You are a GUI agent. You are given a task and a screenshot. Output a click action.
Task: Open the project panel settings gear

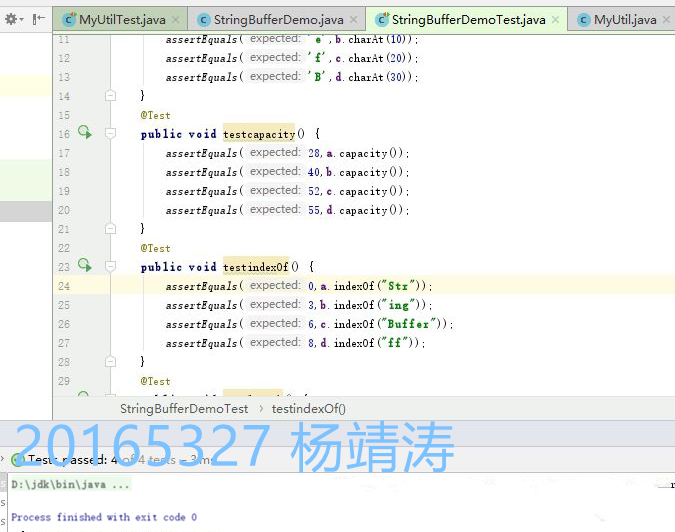[x=11, y=19]
